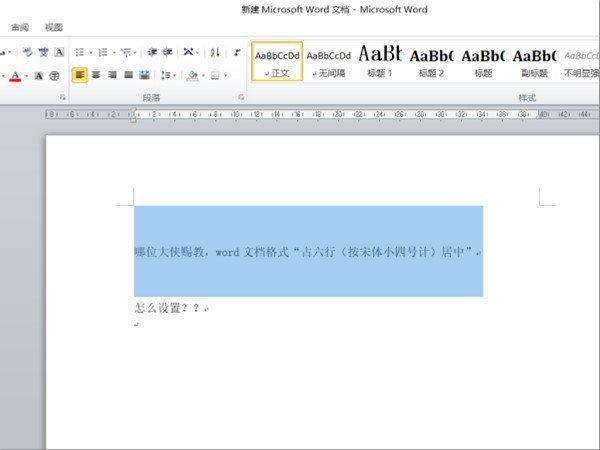600x450 pixels.
Task: Click the first-line indent ruler marker
Action: coord(133,111)
